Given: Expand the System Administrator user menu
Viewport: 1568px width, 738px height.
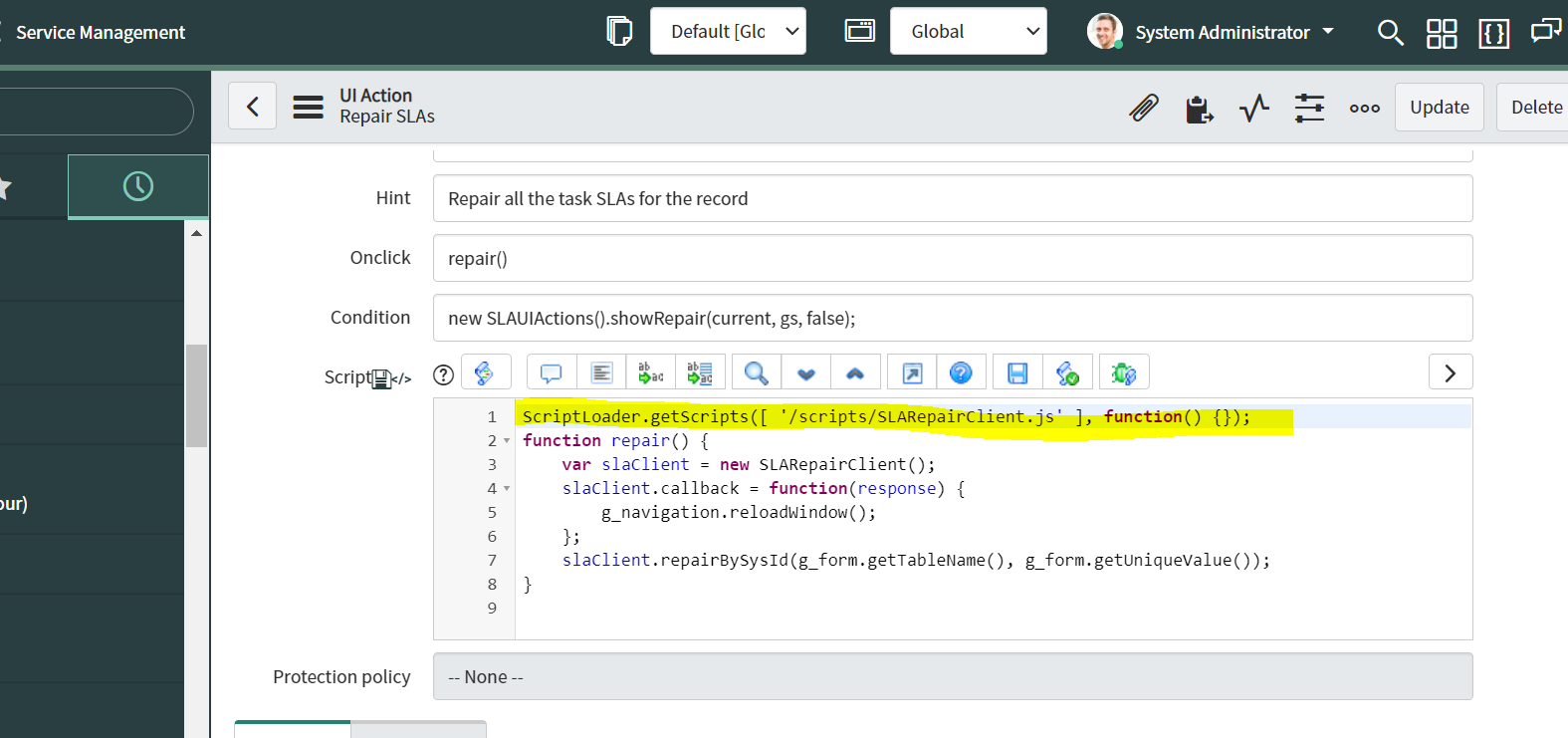Looking at the screenshot, I should click(x=1211, y=32).
